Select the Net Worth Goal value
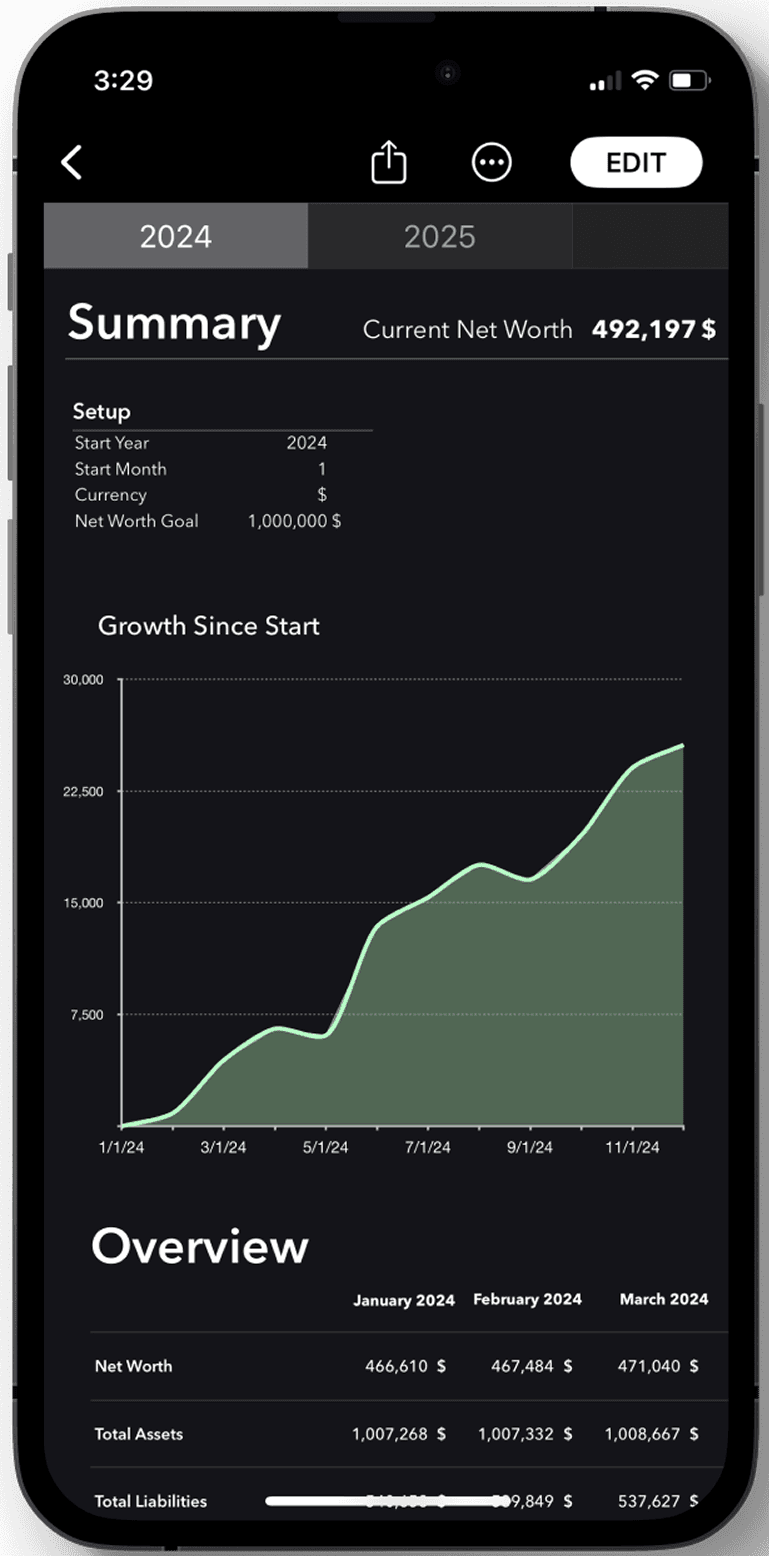This screenshot has height=1556, width=769. (x=294, y=521)
